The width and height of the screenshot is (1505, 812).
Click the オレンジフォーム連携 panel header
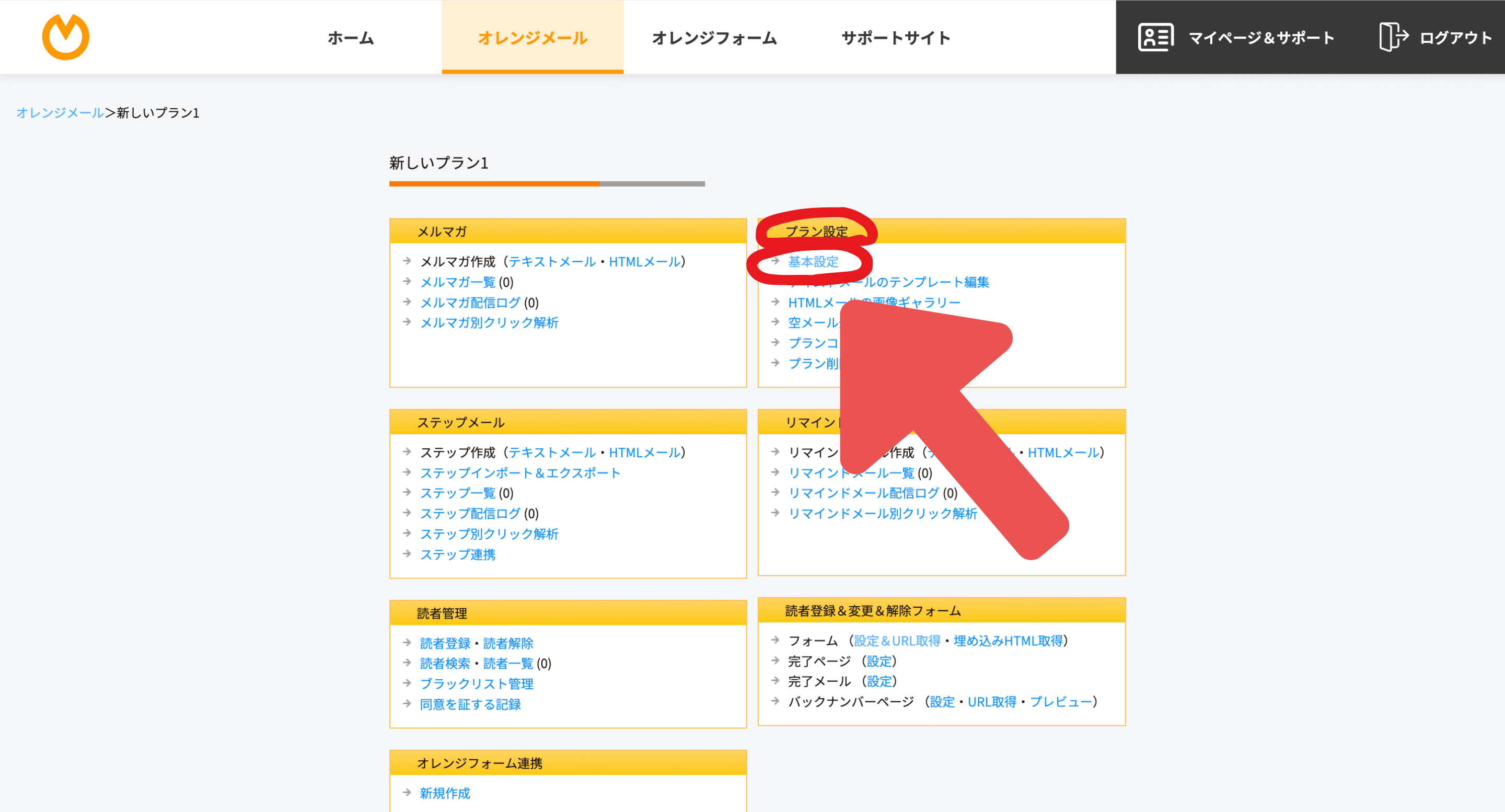coord(568,763)
